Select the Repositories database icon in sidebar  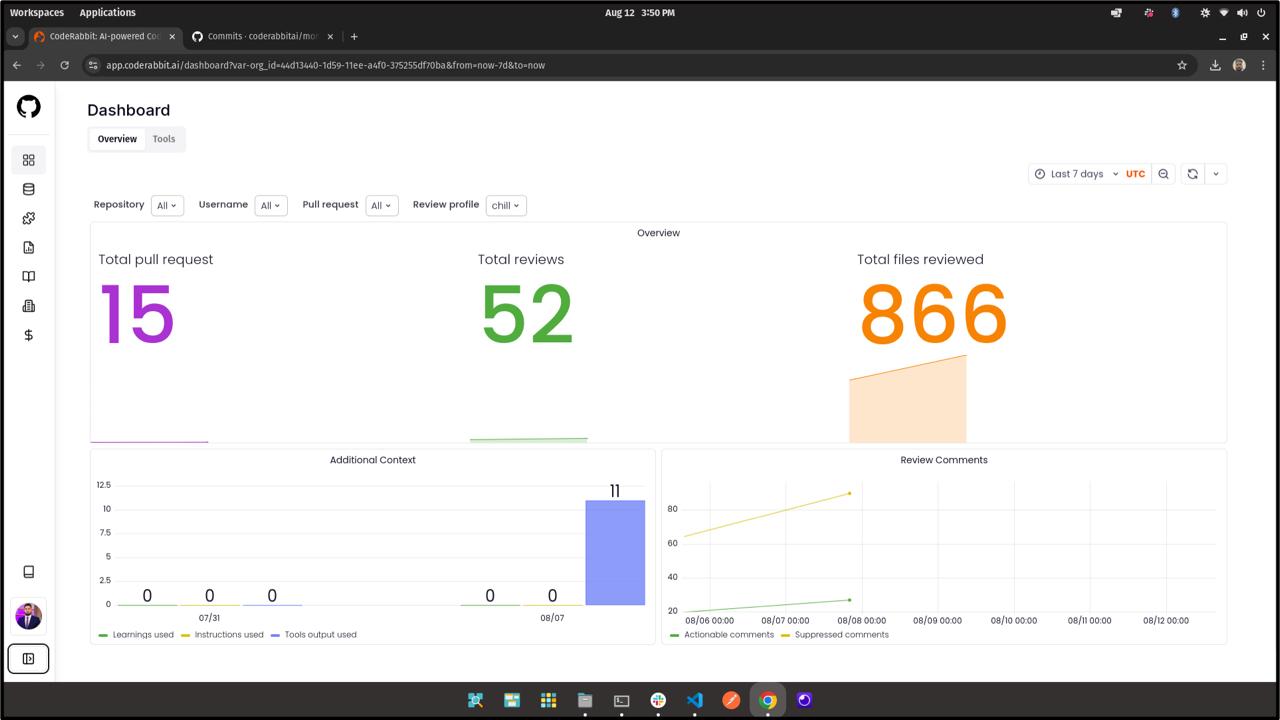click(x=28, y=188)
